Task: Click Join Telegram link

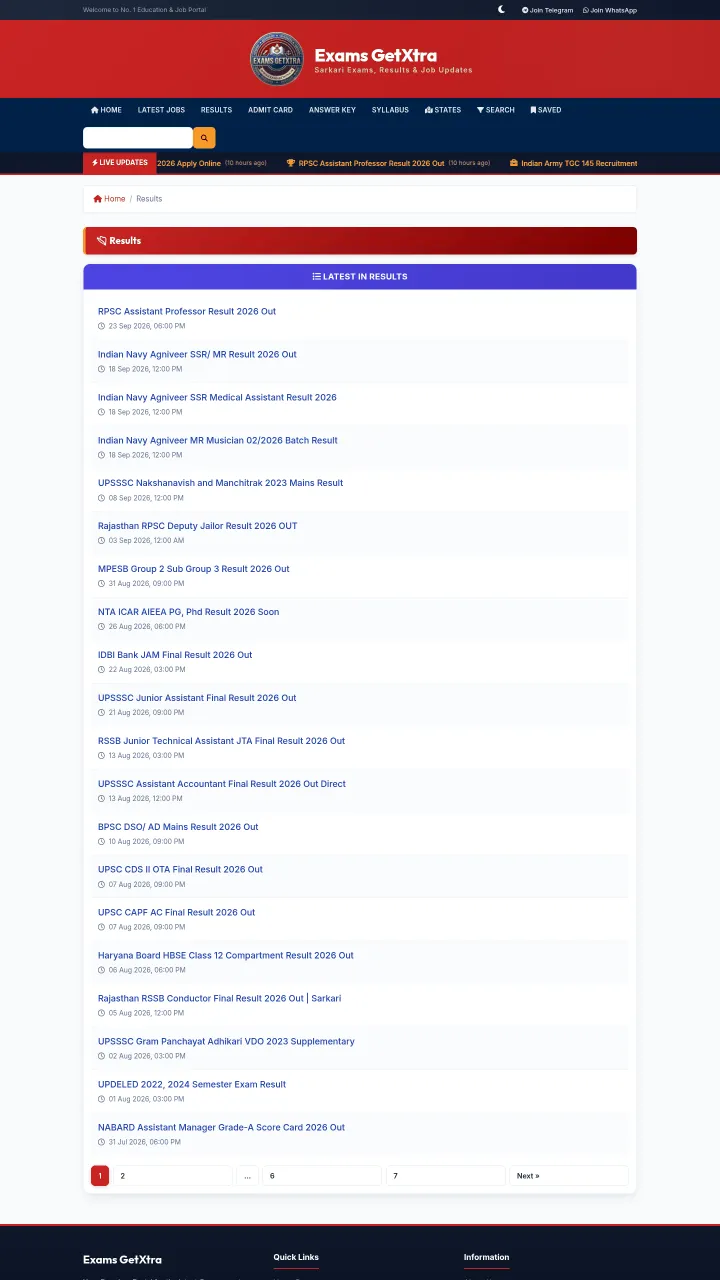Action: [x=548, y=10]
